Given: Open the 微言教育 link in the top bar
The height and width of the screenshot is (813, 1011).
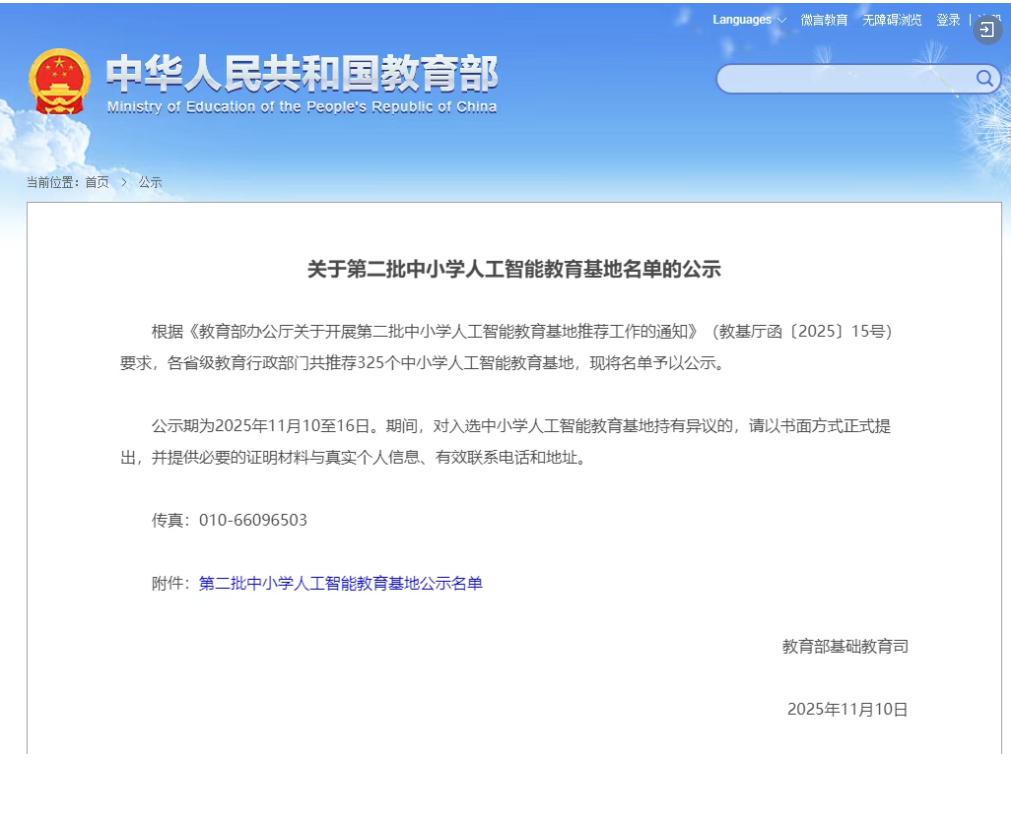Looking at the screenshot, I should (x=824, y=20).
